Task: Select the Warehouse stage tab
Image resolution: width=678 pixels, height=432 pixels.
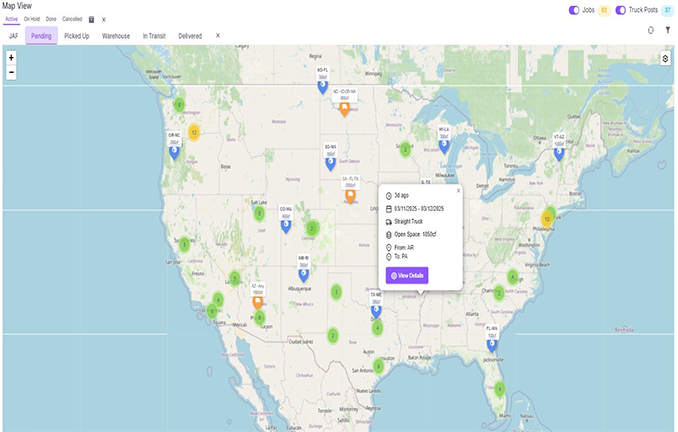Action: (115, 36)
